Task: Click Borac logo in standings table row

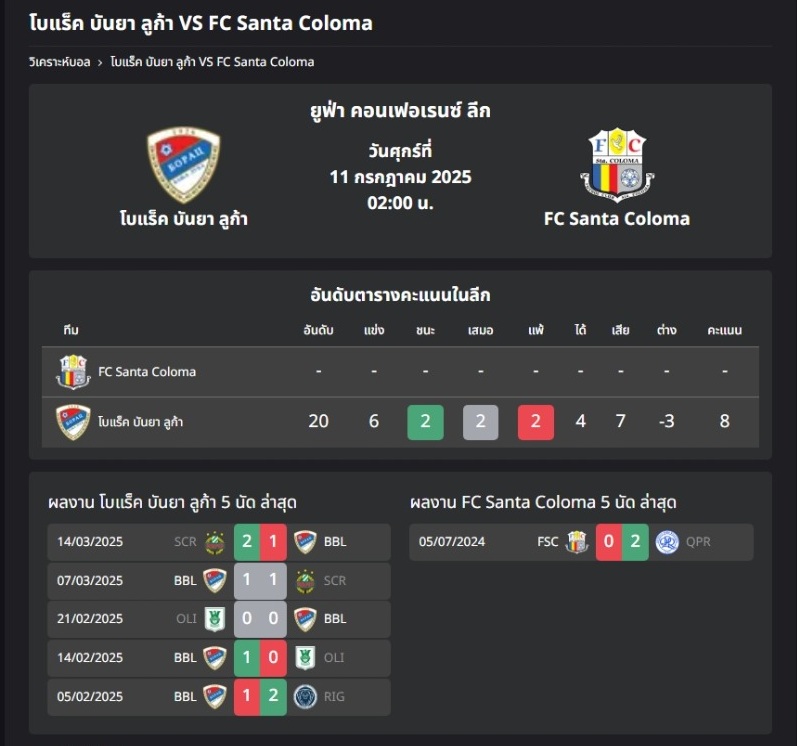Action: [x=73, y=422]
